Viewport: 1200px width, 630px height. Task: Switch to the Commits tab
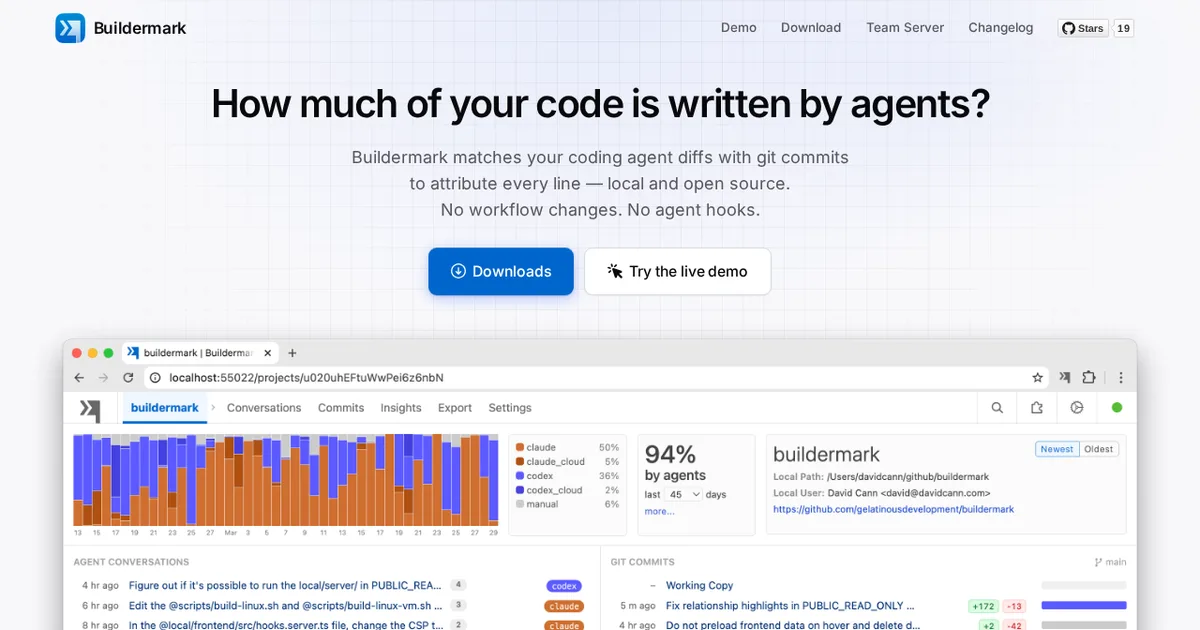click(x=341, y=408)
